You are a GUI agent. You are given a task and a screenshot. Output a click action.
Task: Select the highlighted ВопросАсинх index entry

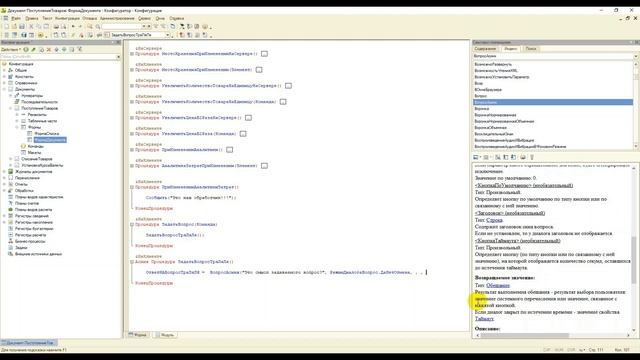pyautogui.click(x=553, y=102)
